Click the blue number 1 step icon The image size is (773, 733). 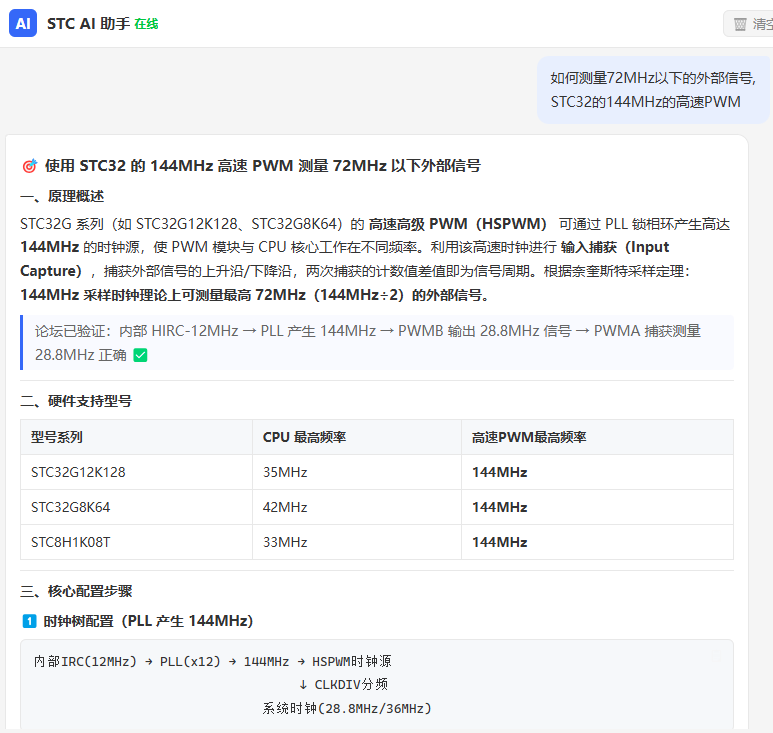tap(30, 621)
